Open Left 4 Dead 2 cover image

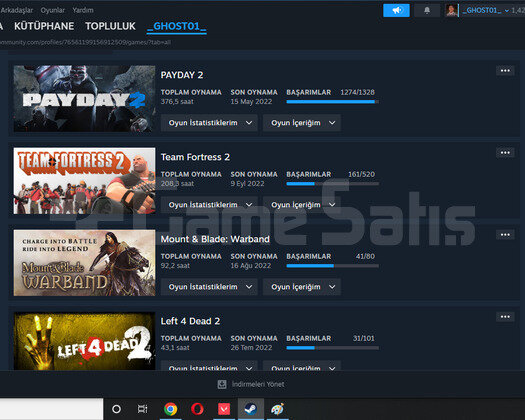click(84, 341)
